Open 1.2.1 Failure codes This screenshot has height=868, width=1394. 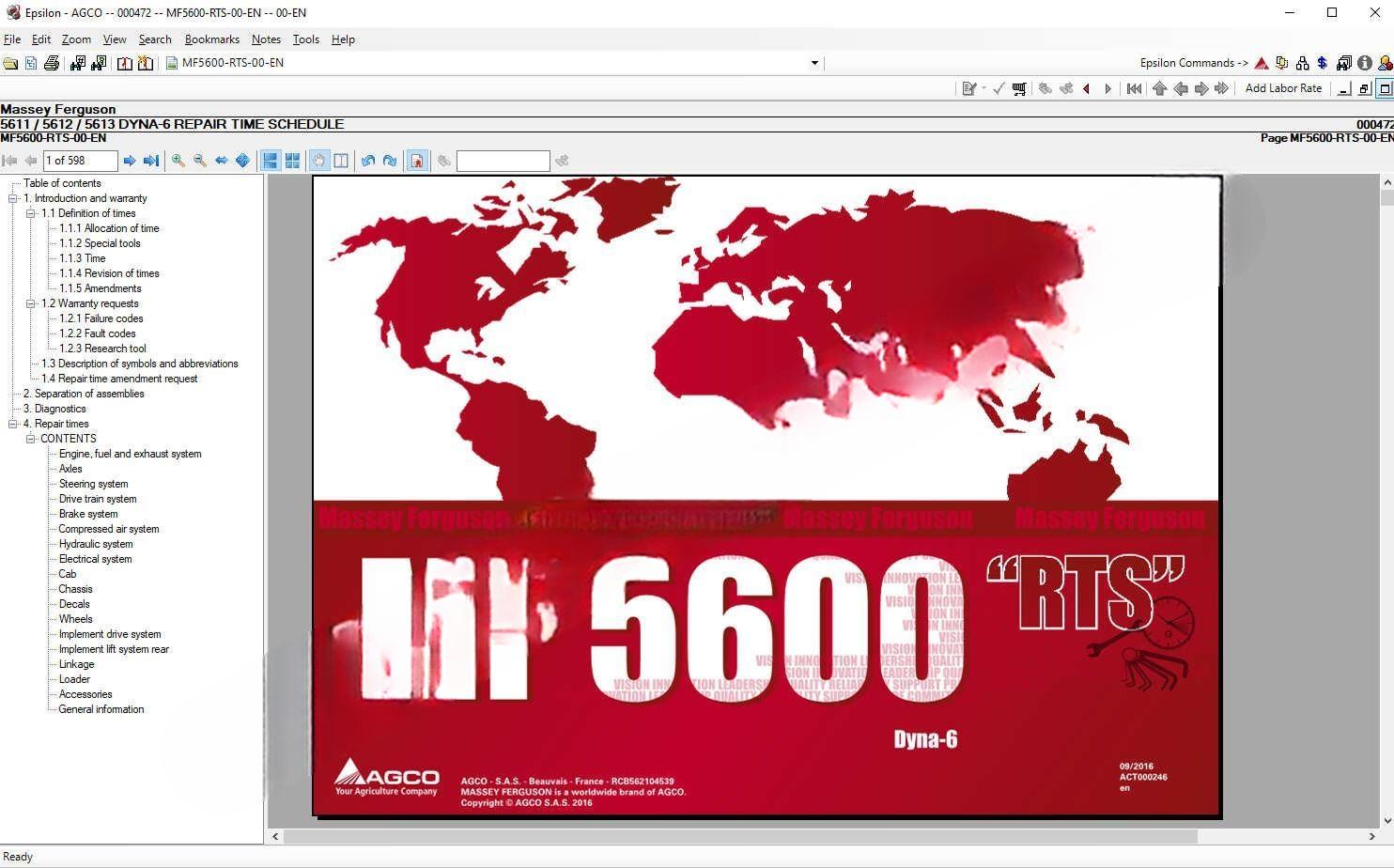[x=101, y=318]
